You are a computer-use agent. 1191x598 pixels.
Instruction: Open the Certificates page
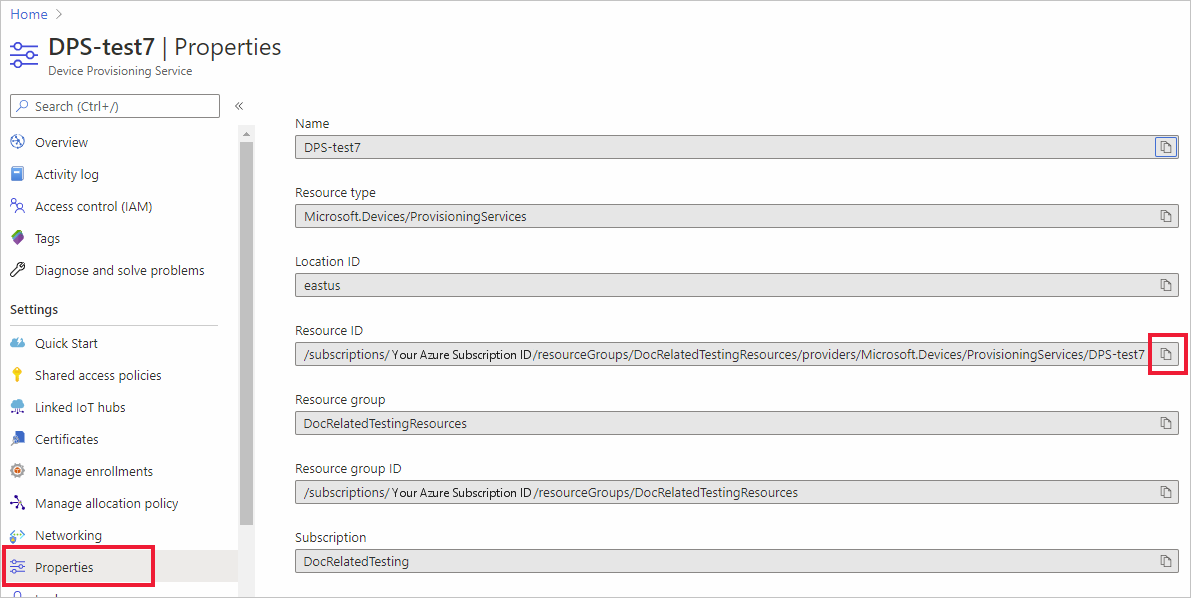point(66,440)
